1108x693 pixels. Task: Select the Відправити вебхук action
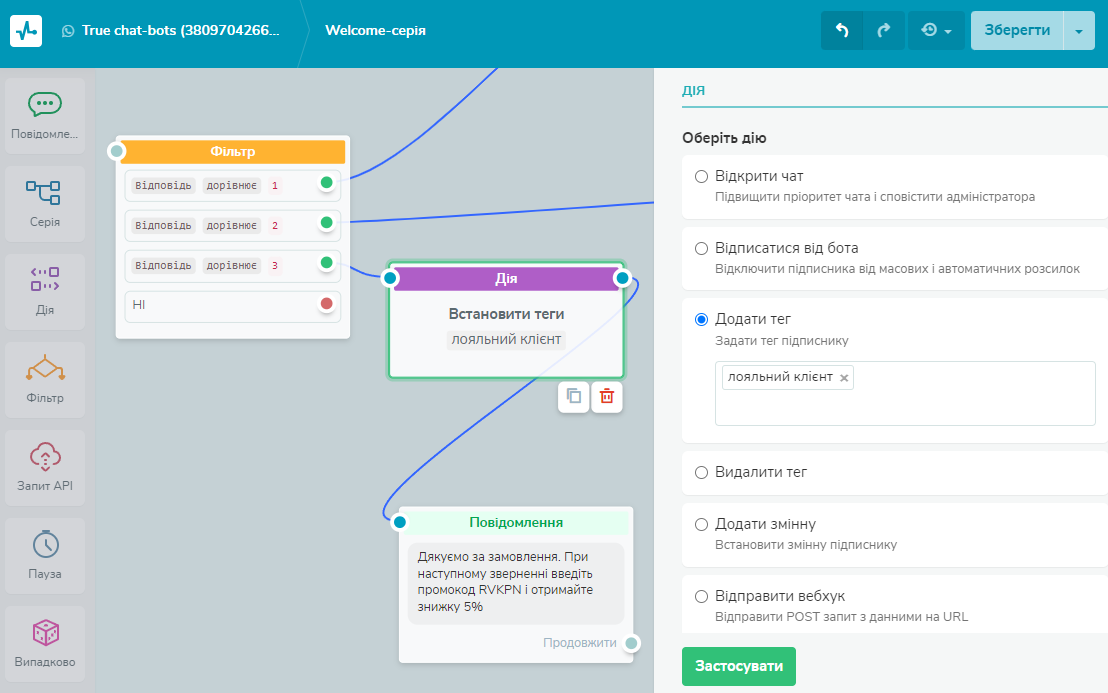(701, 596)
